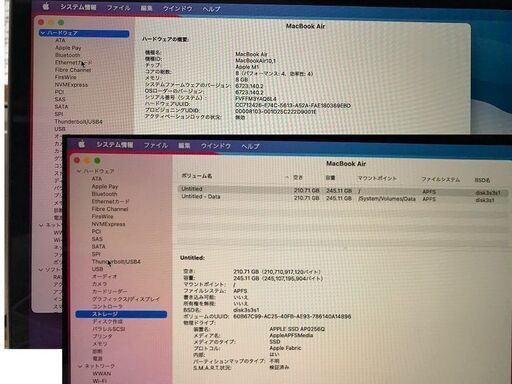The height and width of the screenshot is (384, 512).
Task: Open Apple menu in front window
Action: coord(81,144)
